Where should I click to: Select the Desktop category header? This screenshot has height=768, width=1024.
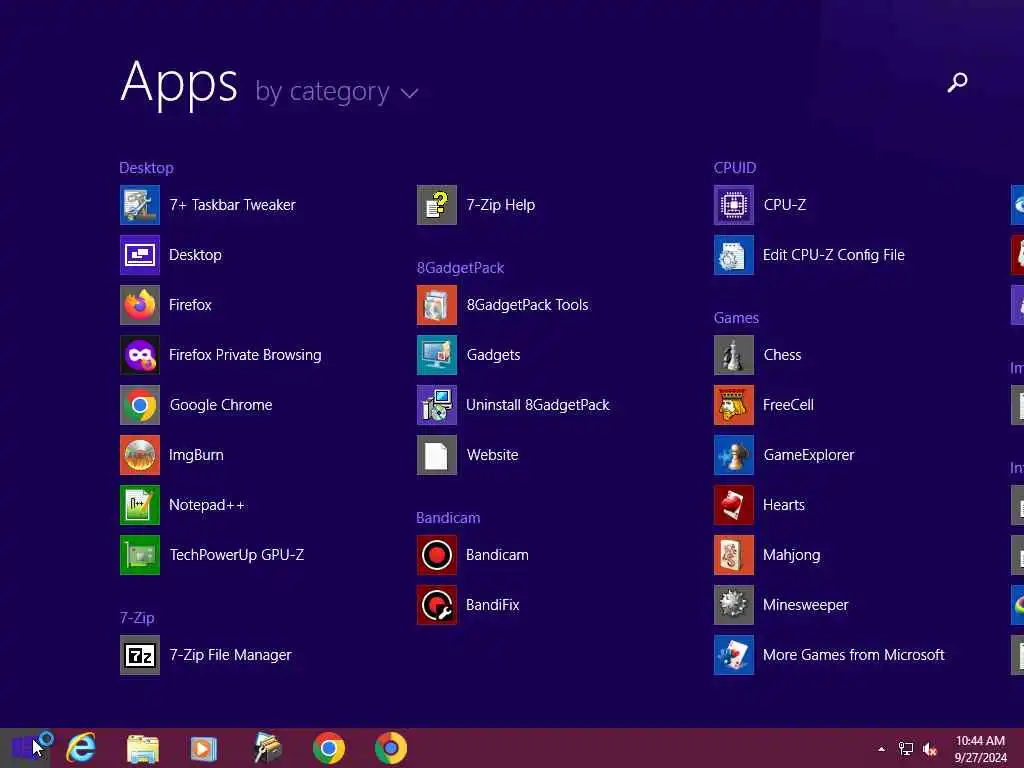point(146,168)
